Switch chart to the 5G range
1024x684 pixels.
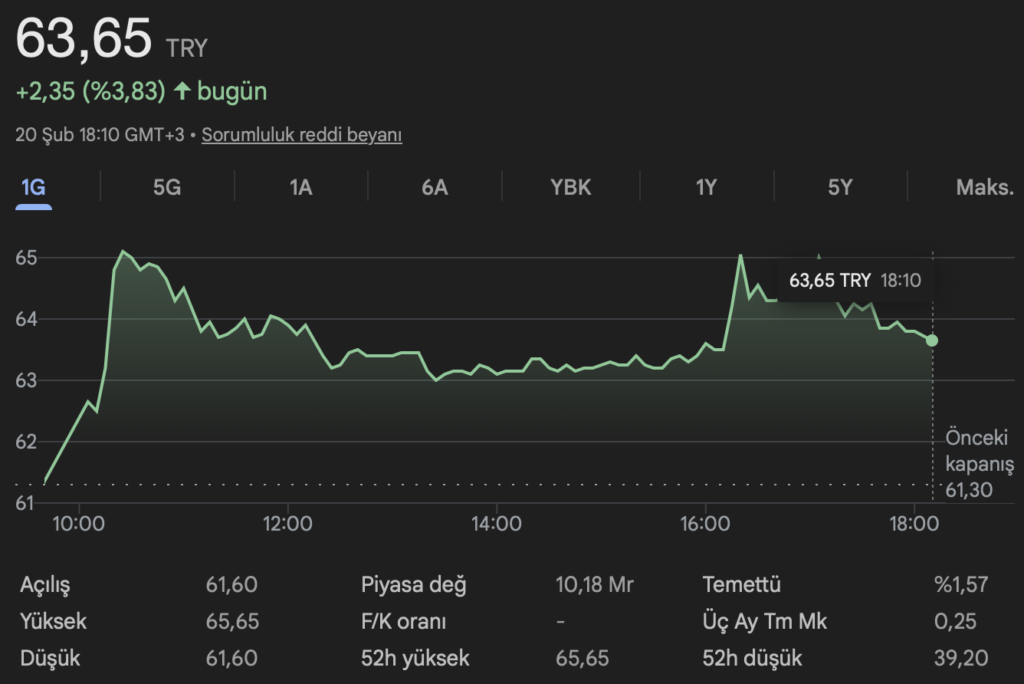pyautogui.click(x=167, y=187)
